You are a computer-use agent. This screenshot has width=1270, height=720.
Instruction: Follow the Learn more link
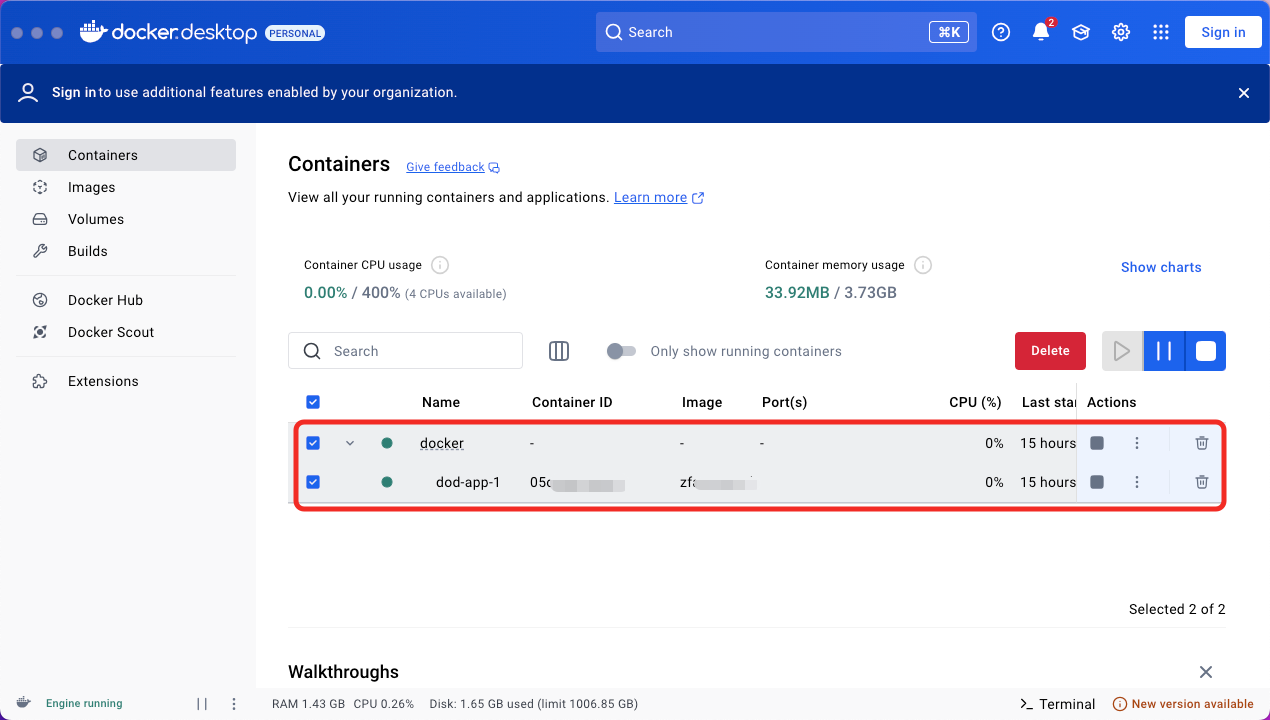click(659, 197)
